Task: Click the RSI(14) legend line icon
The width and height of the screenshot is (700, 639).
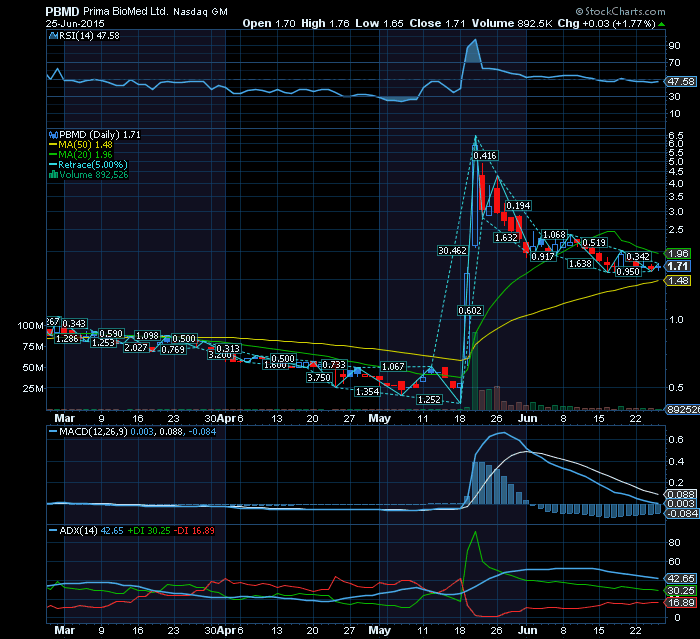Action: point(53,36)
